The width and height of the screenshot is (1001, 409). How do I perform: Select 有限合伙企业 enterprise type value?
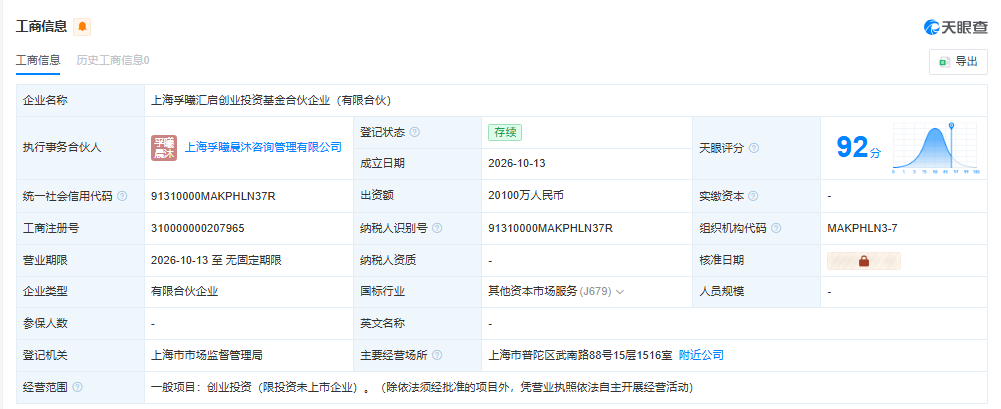pos(184,292)
